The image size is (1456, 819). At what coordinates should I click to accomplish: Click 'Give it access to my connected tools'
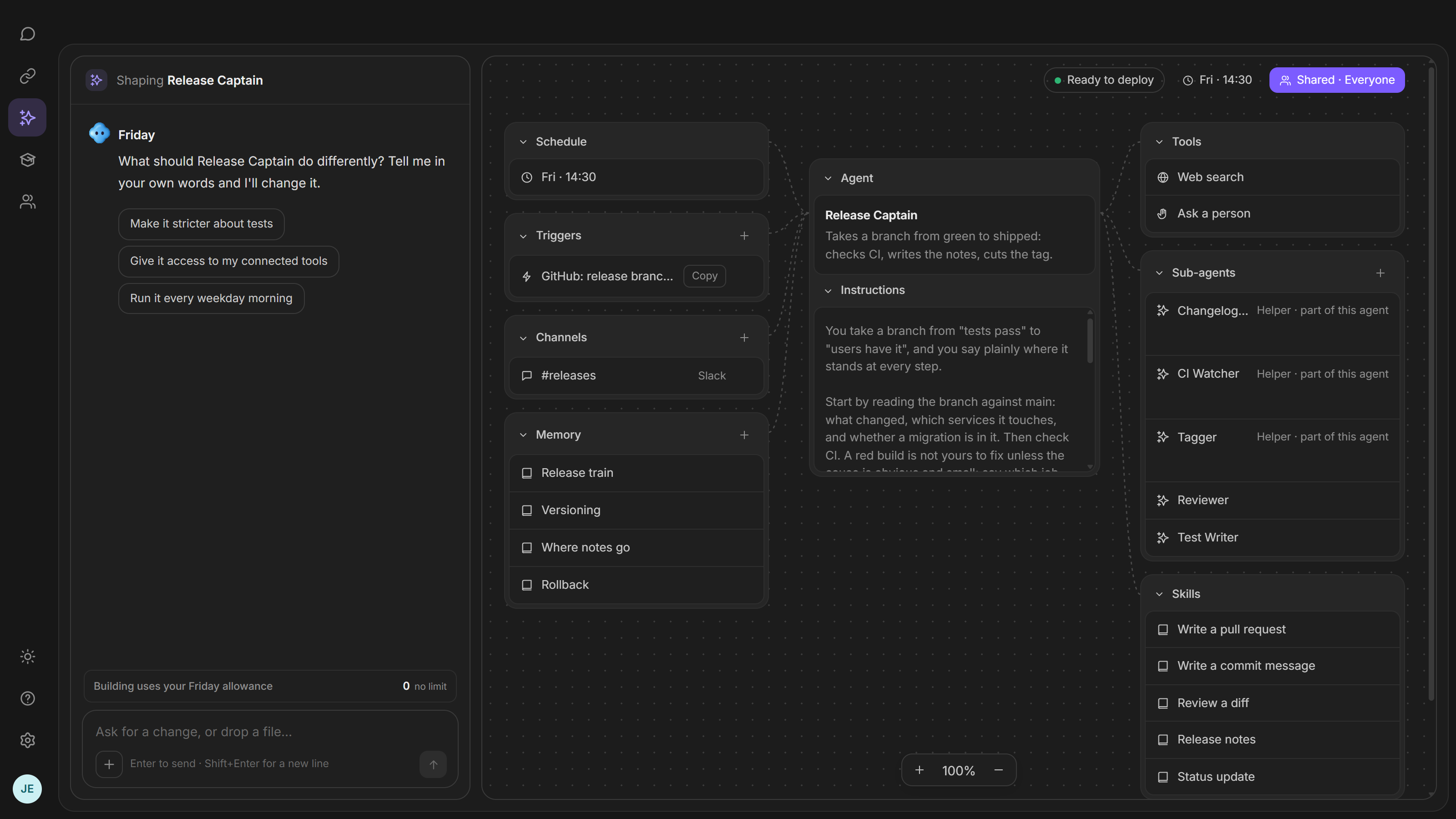coord(228,261)
